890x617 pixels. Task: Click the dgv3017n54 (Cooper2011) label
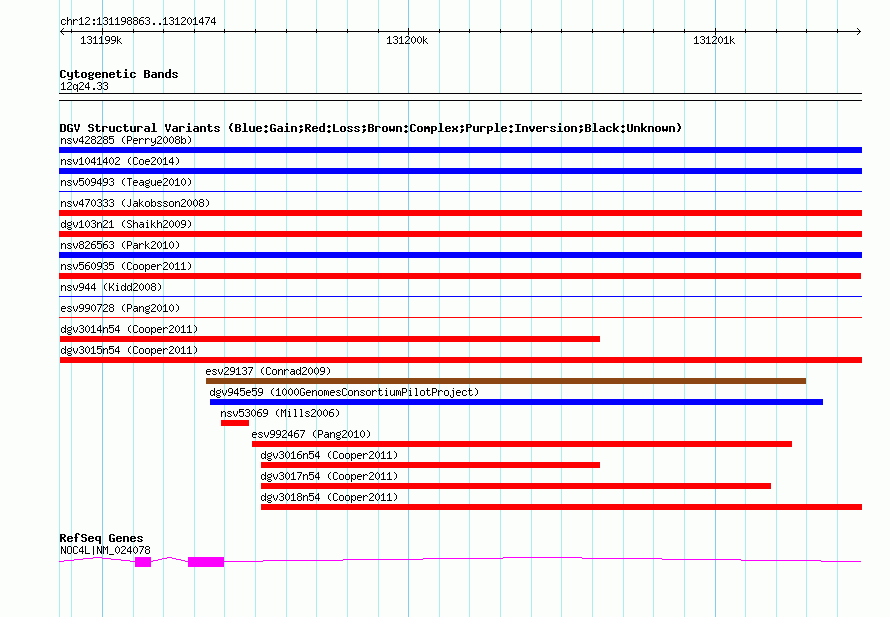329,476
